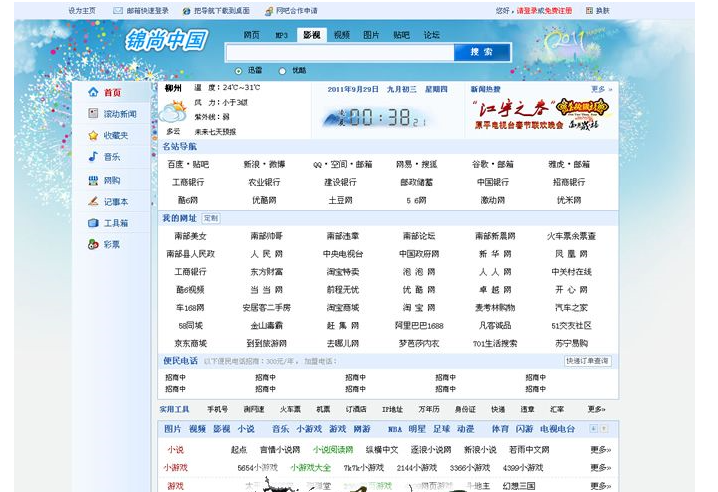Image resolution: width=718 pixels, height=492 pixels.
Task: Click the down arrow icon in category bar
Action: coord(593,429)
